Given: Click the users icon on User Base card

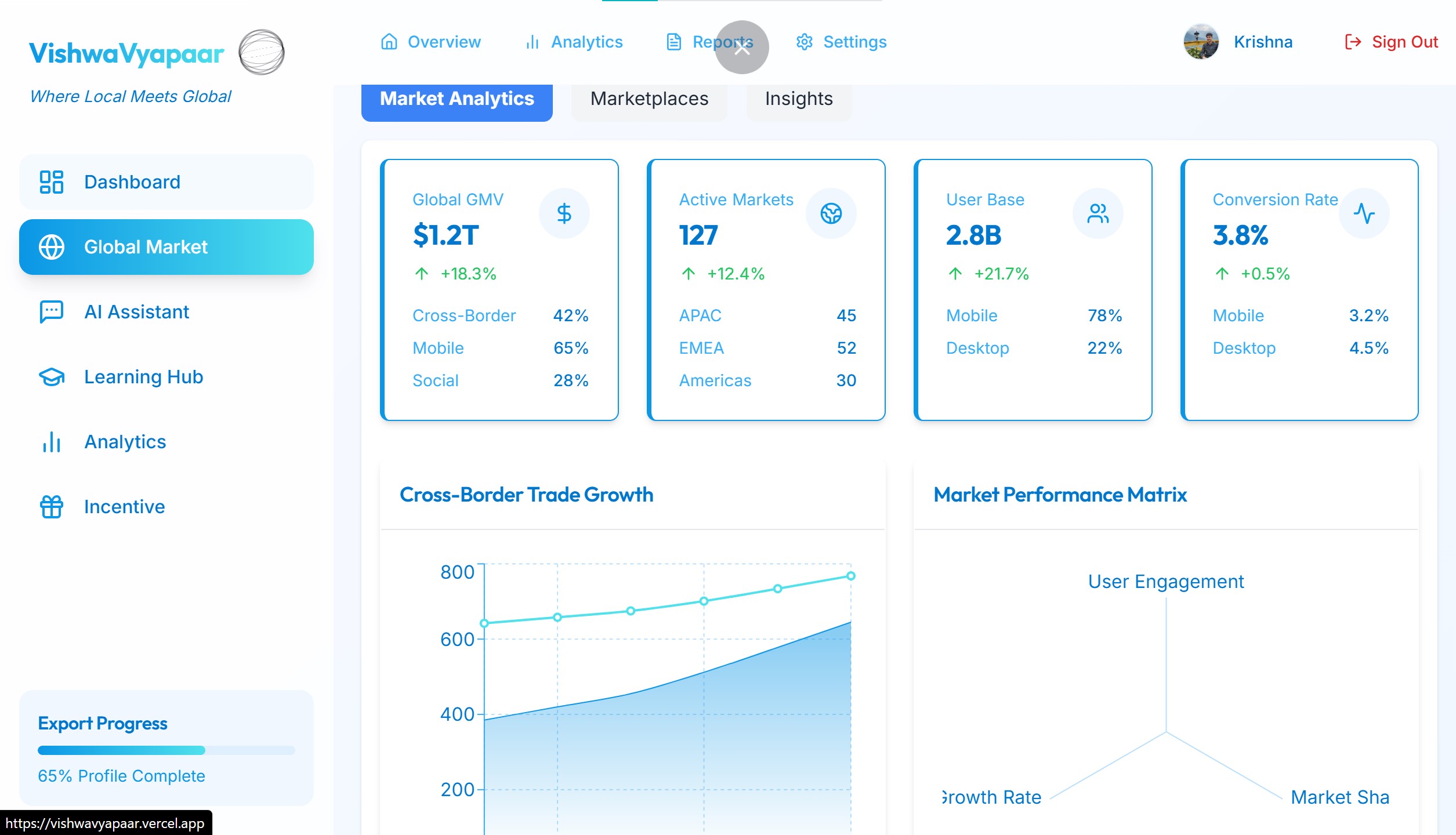Looking at the screenshot, I should click(1098, 213).
